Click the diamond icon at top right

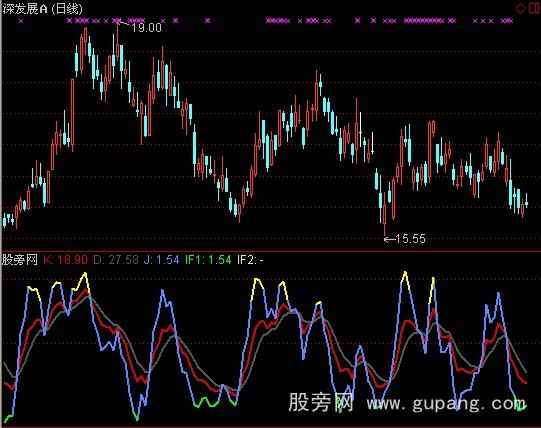pyautogui.click(x=520, y=8)
